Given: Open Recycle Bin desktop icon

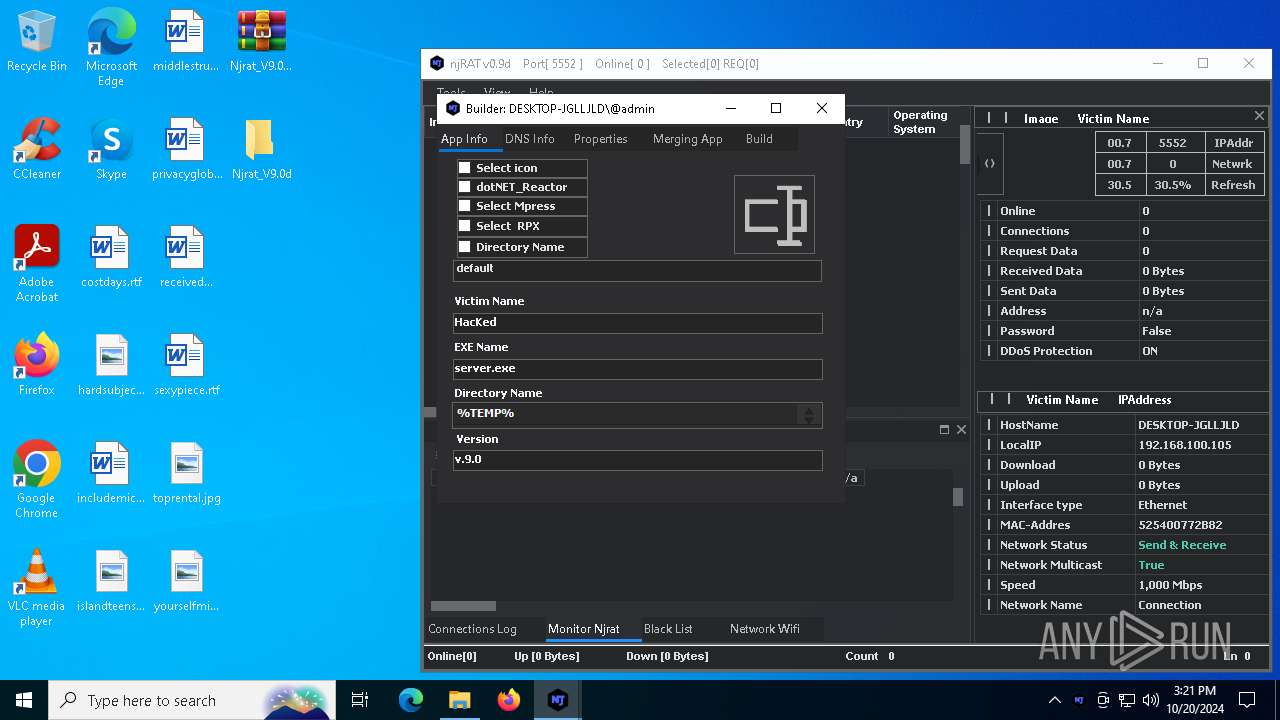Looking at the screenshot, I should (x=37, y=42).
